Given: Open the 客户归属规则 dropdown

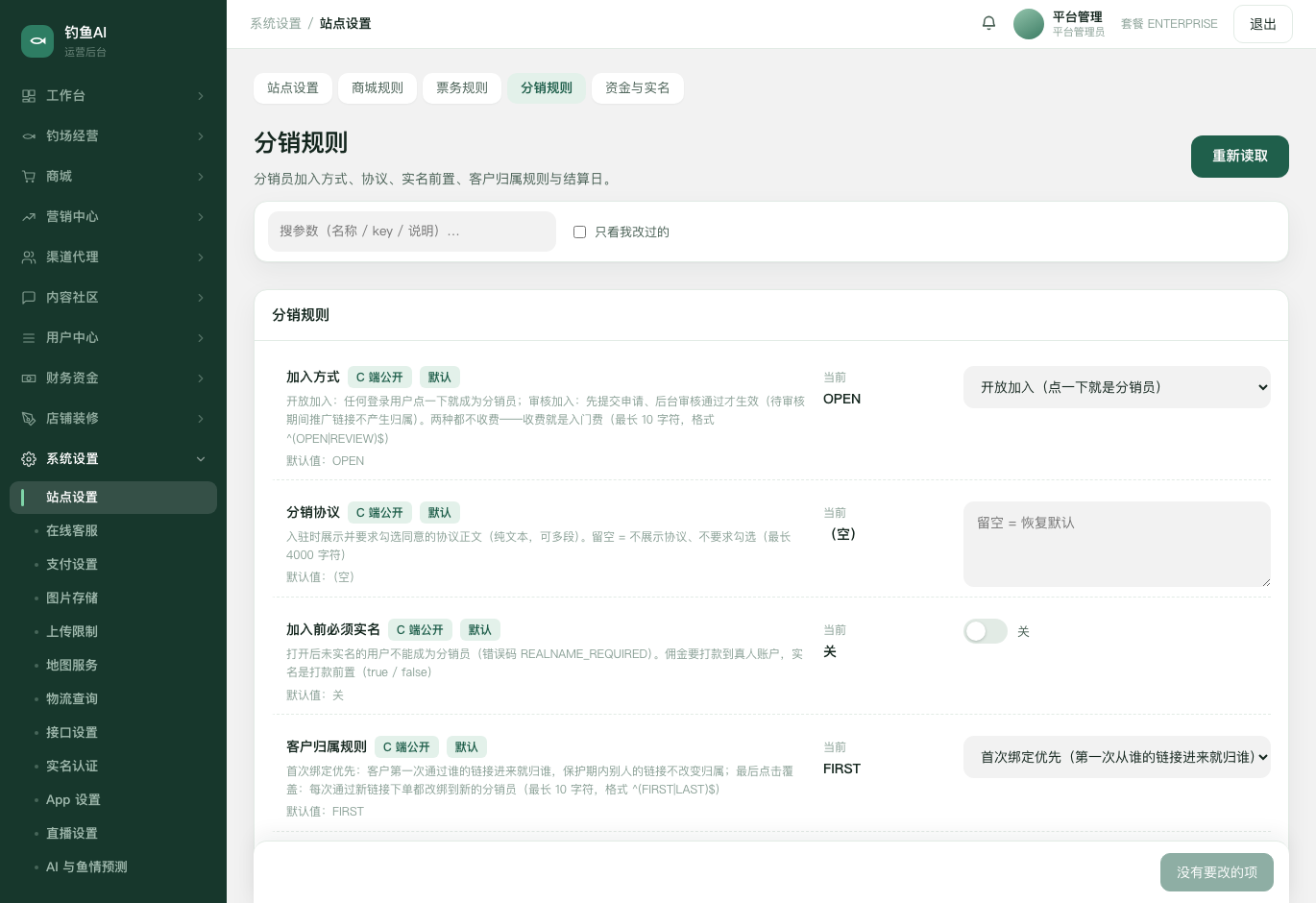Looking at the screenshot, I should (1117, 757).
